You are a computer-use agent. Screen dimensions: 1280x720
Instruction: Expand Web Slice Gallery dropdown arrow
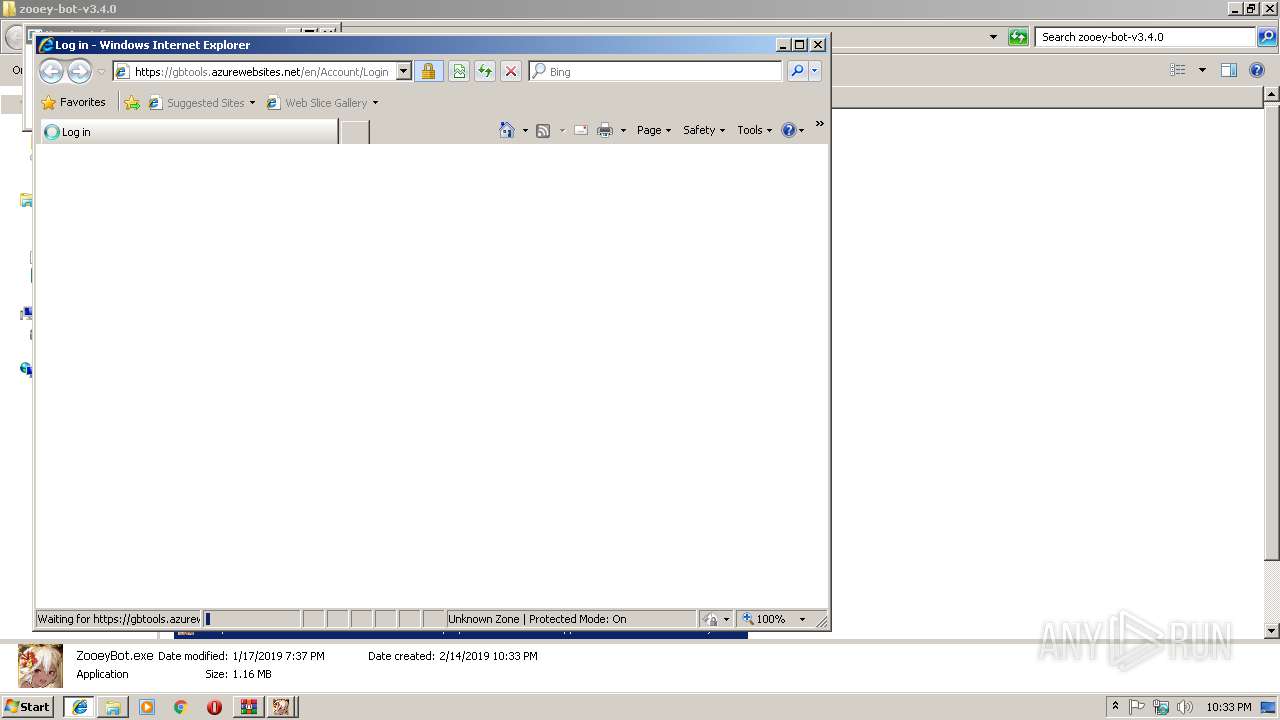click(x=375, y=103)
